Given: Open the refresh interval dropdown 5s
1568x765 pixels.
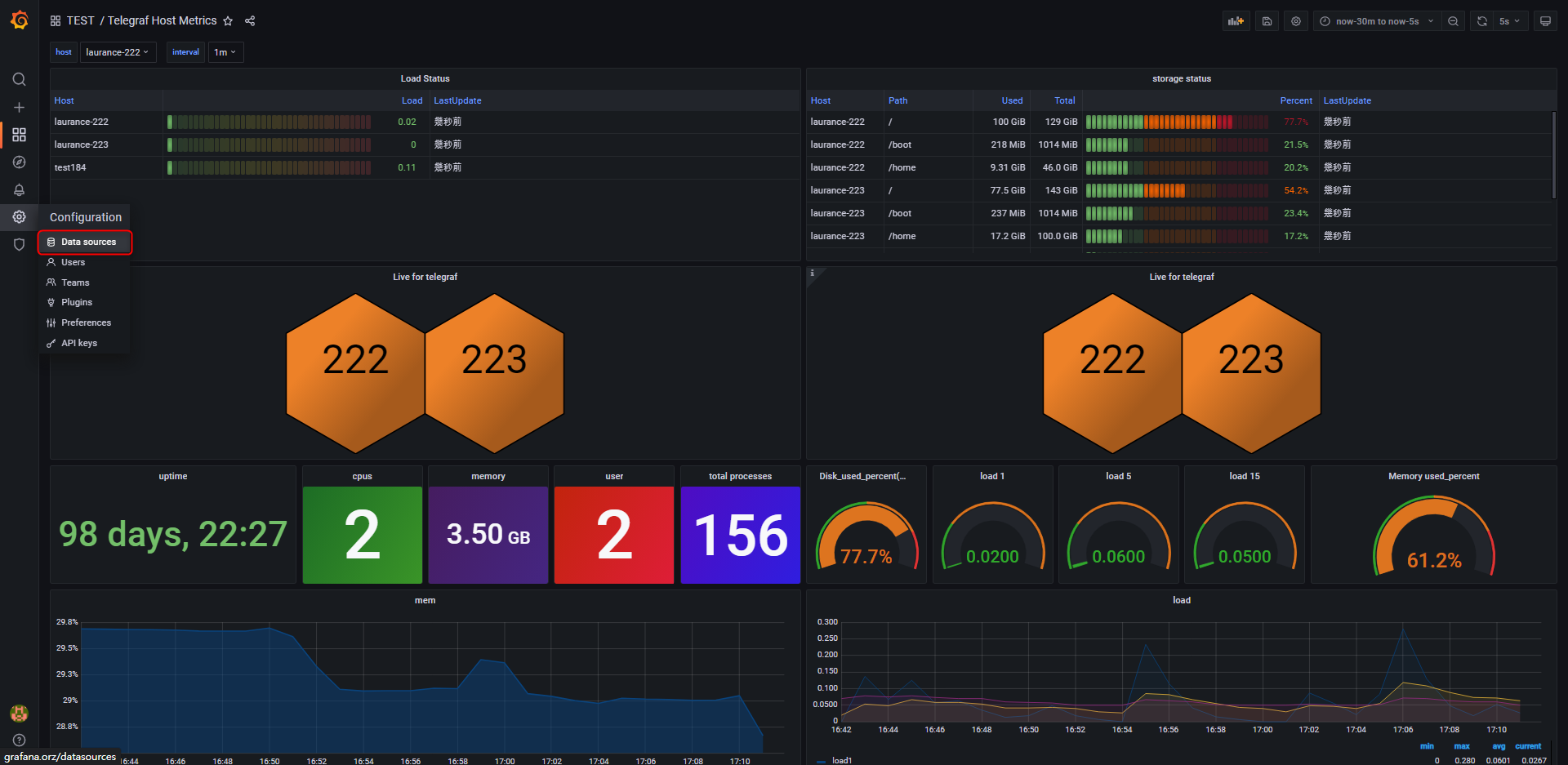Looking at the screenshot, I should coord(1509,21).
